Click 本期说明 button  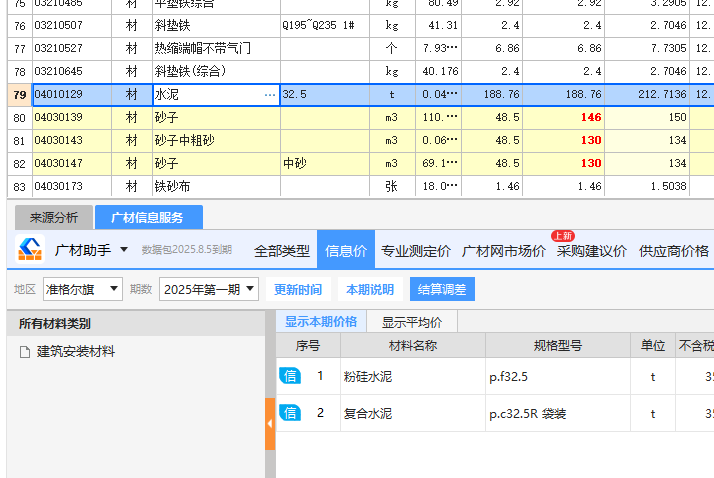tap(370, 289)
